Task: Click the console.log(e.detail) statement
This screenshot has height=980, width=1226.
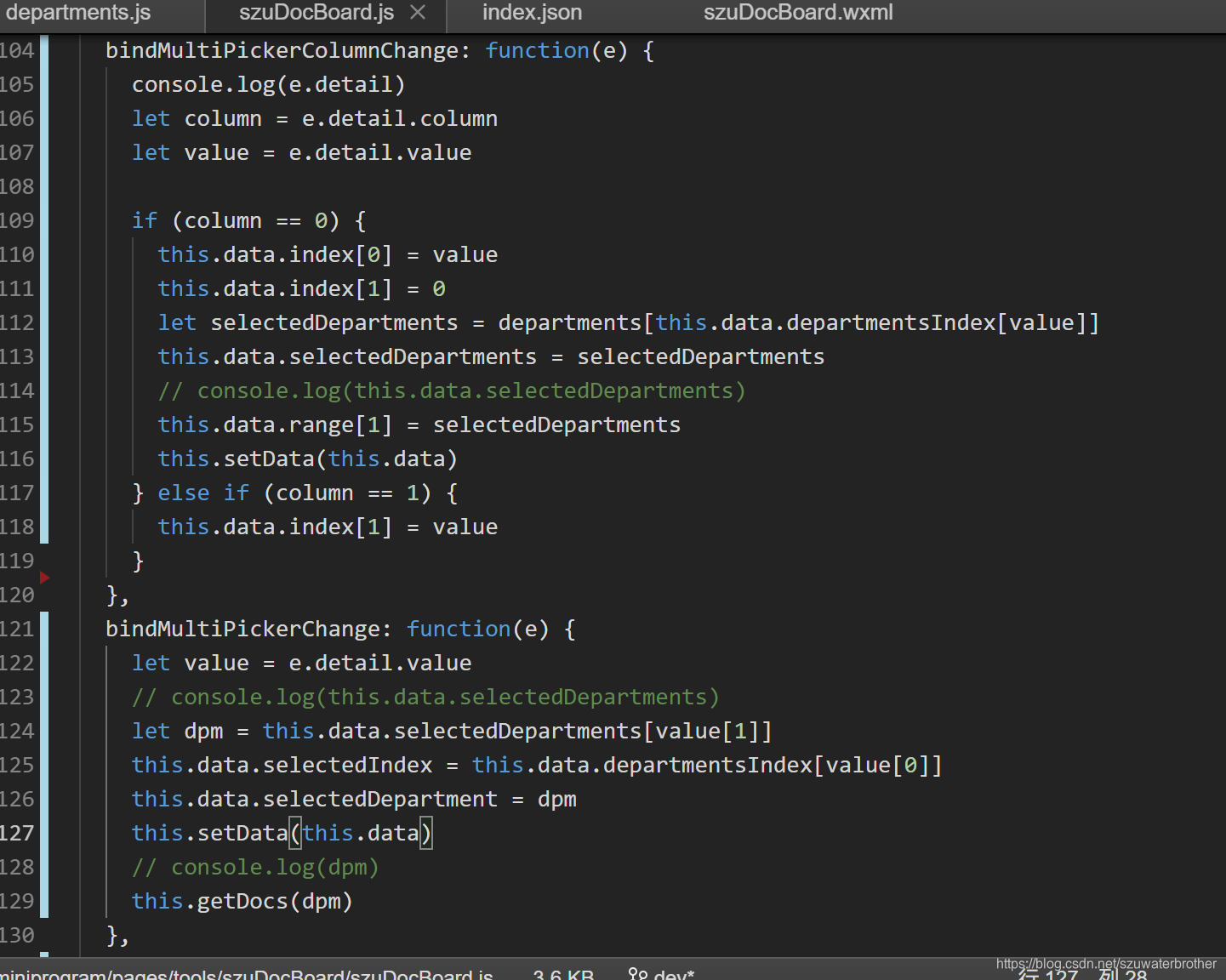Action: click(x=269, y=84)
